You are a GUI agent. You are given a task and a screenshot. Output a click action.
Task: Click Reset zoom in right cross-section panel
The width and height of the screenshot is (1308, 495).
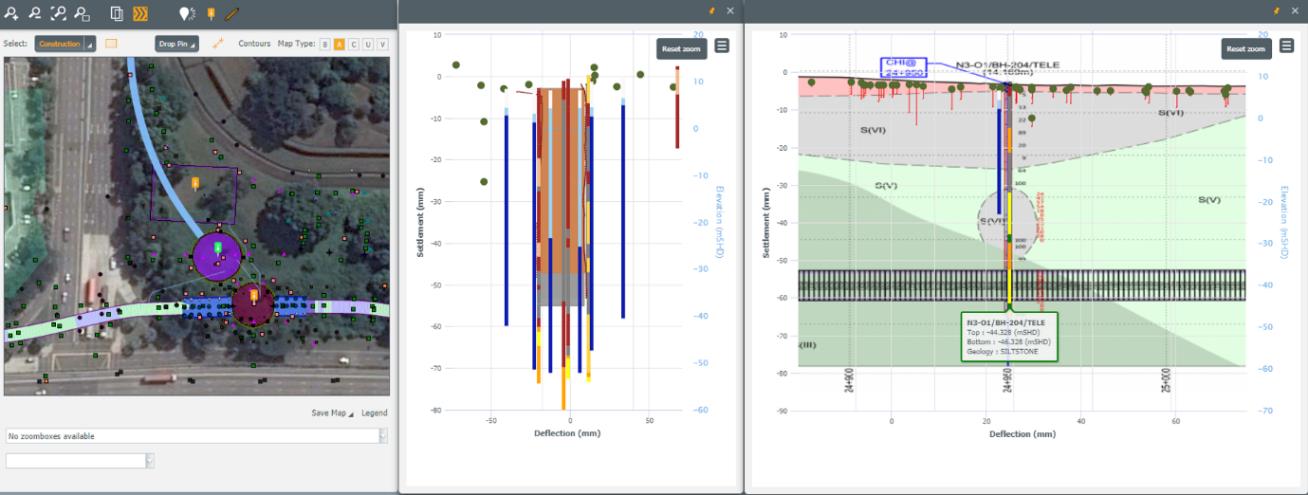click(x=1246, y=48)
